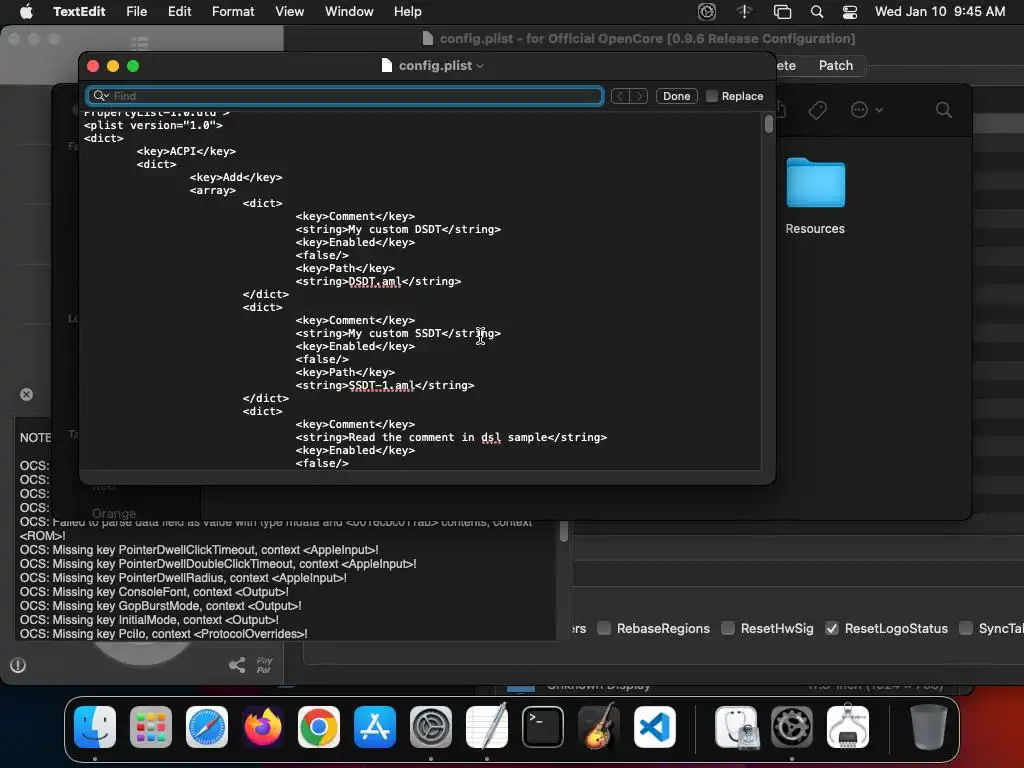The image size is (1024, 768).
Task: Open the View menu
Action: coord(289,12)
